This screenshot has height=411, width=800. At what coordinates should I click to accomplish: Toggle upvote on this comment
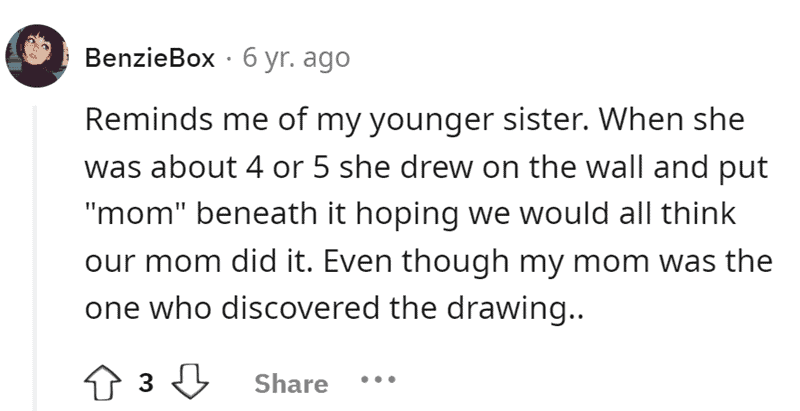(x=104, y=383)
